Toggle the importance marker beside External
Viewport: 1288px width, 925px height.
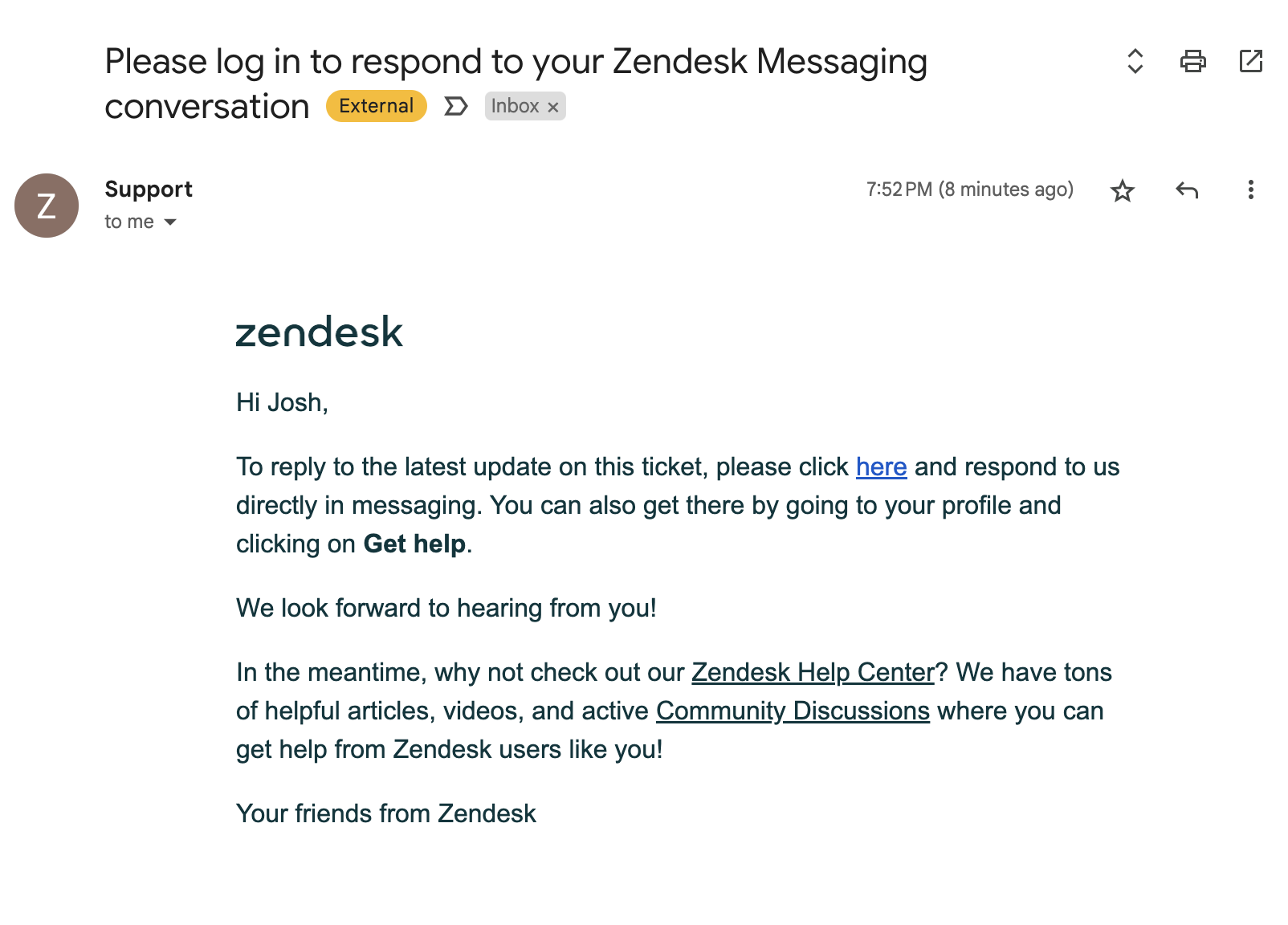pos(455,106)
